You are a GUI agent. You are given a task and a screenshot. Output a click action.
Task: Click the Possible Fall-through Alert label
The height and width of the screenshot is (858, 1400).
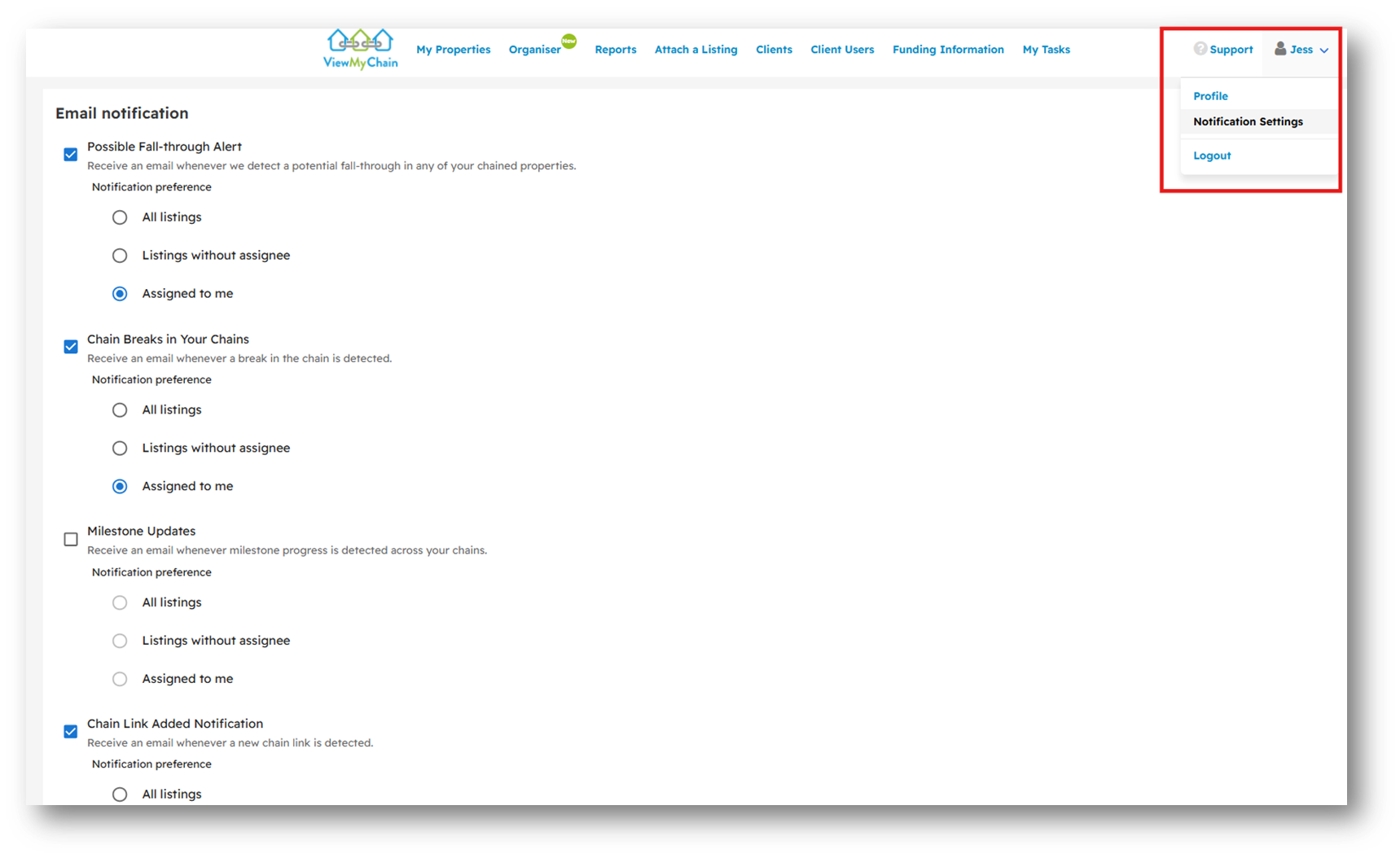click(165, 147)
